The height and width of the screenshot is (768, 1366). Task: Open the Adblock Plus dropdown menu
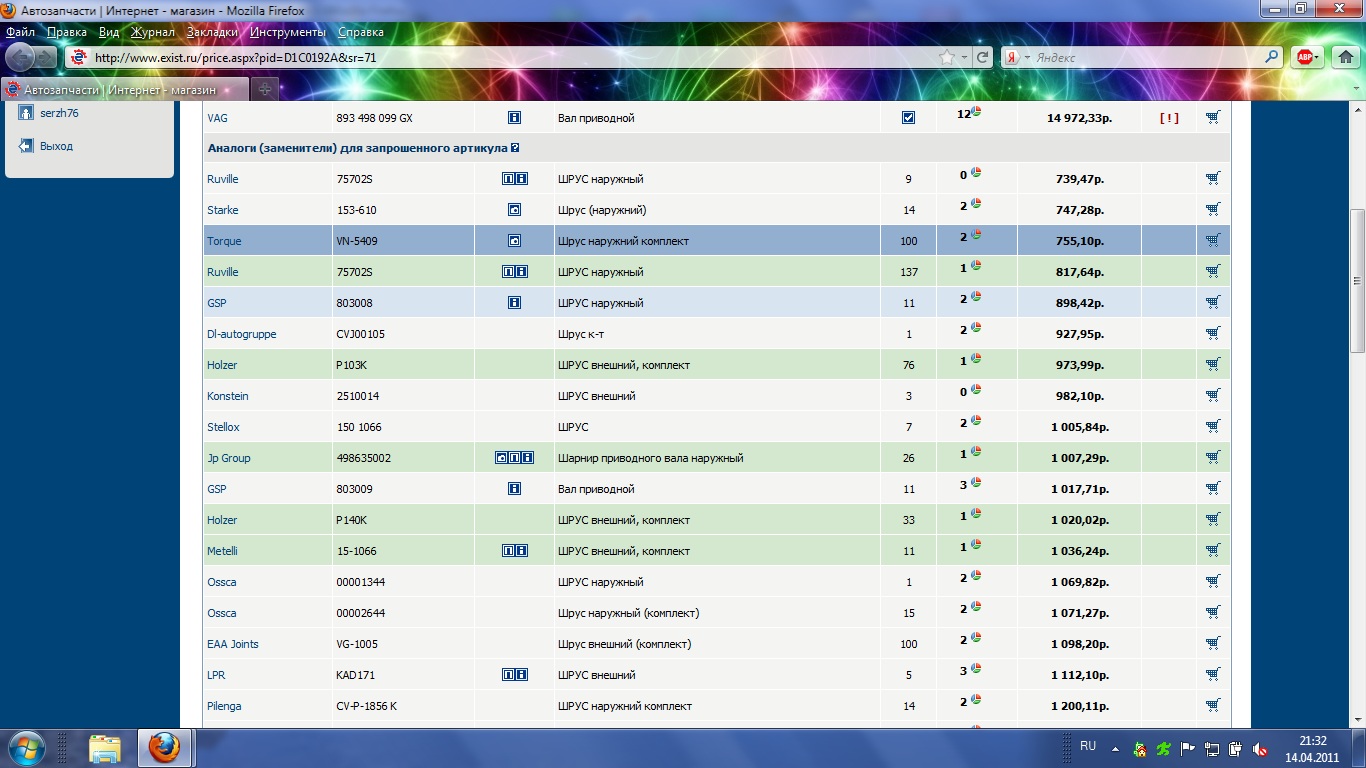pos(1317,58)
